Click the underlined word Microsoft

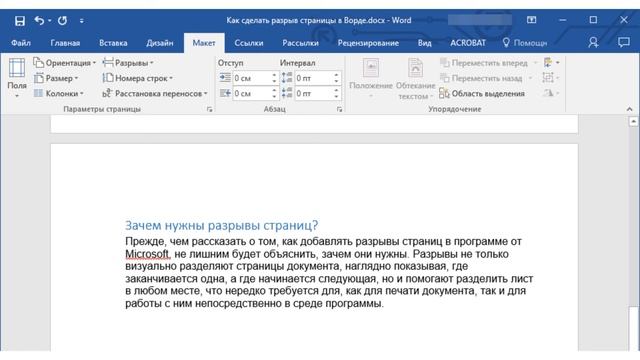[147, 254]
